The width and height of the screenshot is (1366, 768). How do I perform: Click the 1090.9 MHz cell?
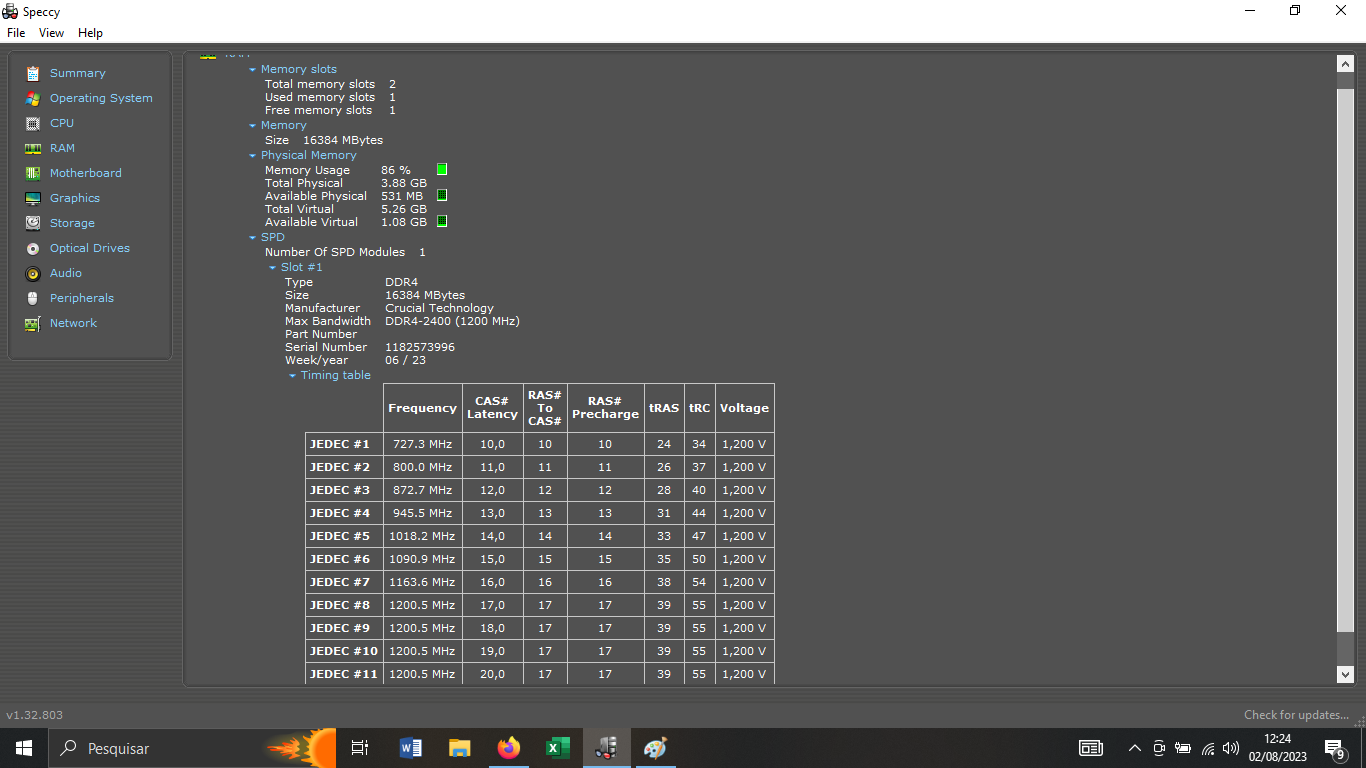[423, 559]
